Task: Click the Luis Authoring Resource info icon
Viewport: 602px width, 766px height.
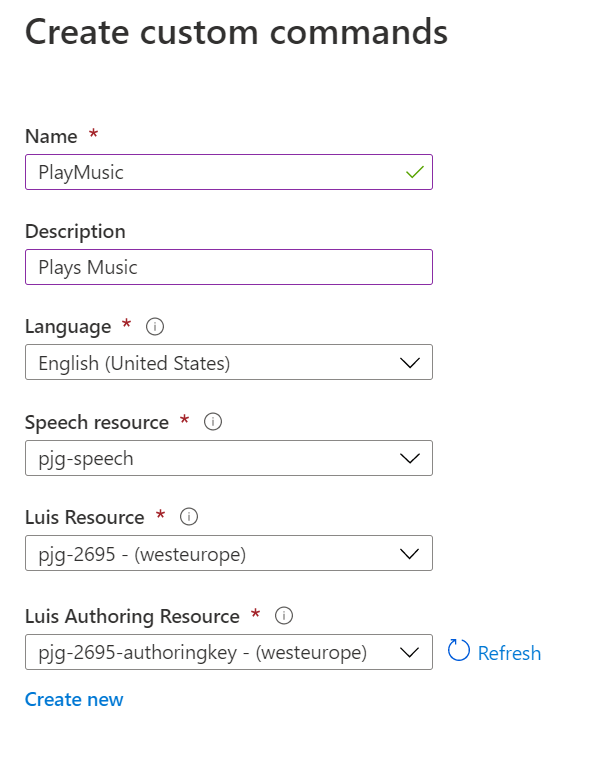Action: coord(283,616)
